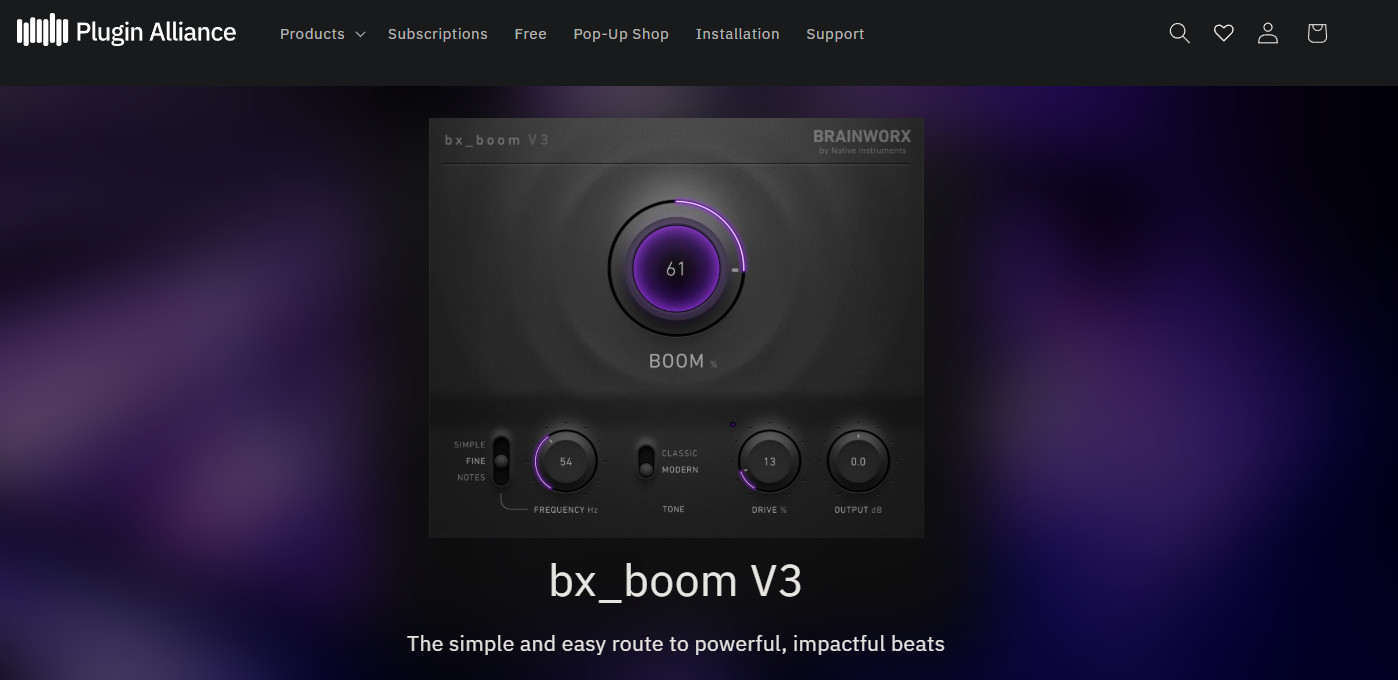
Task: Open the search icon in header
Action: click(x=1180, y=33)
